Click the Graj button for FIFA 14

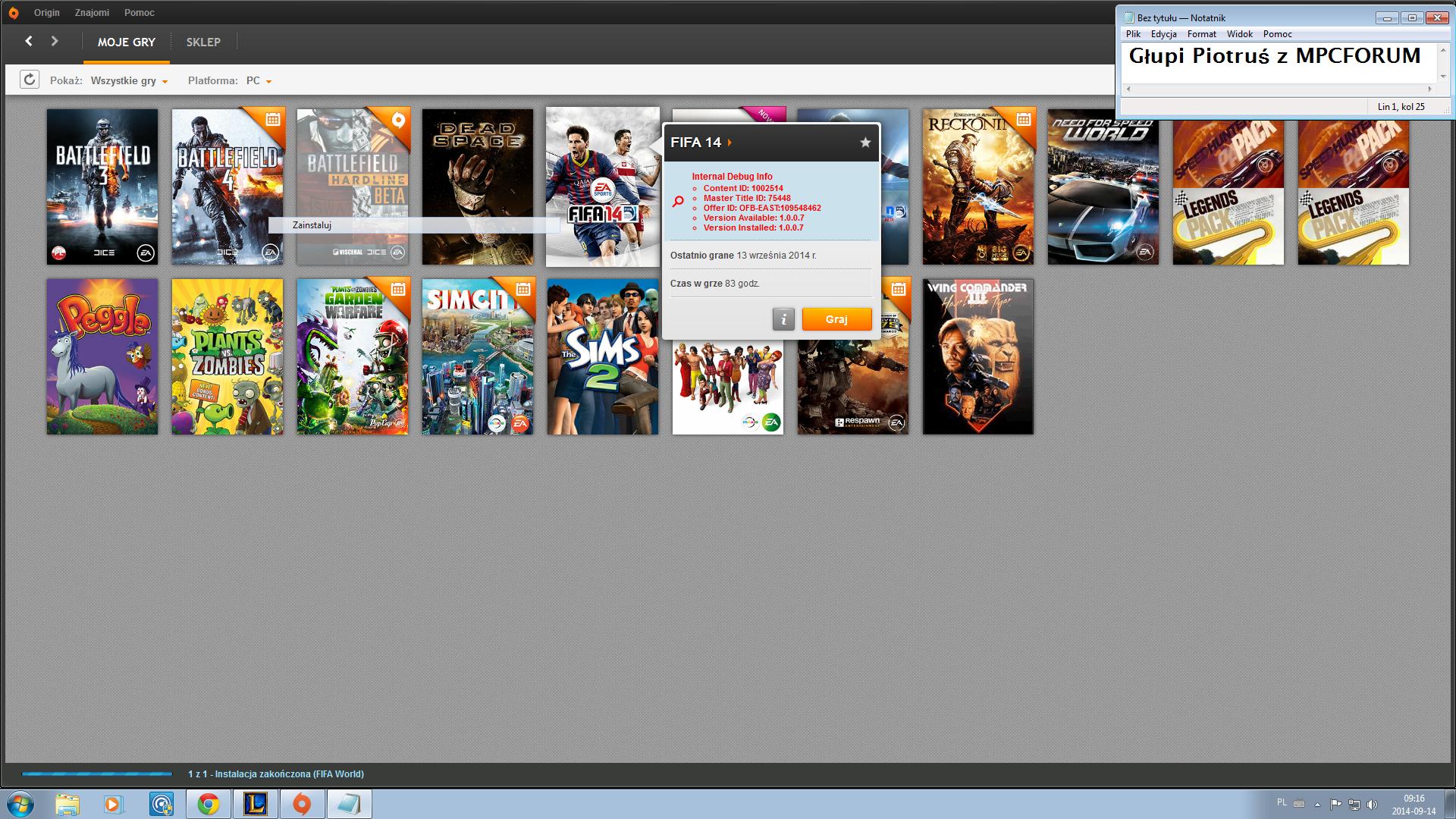point(836,319)
